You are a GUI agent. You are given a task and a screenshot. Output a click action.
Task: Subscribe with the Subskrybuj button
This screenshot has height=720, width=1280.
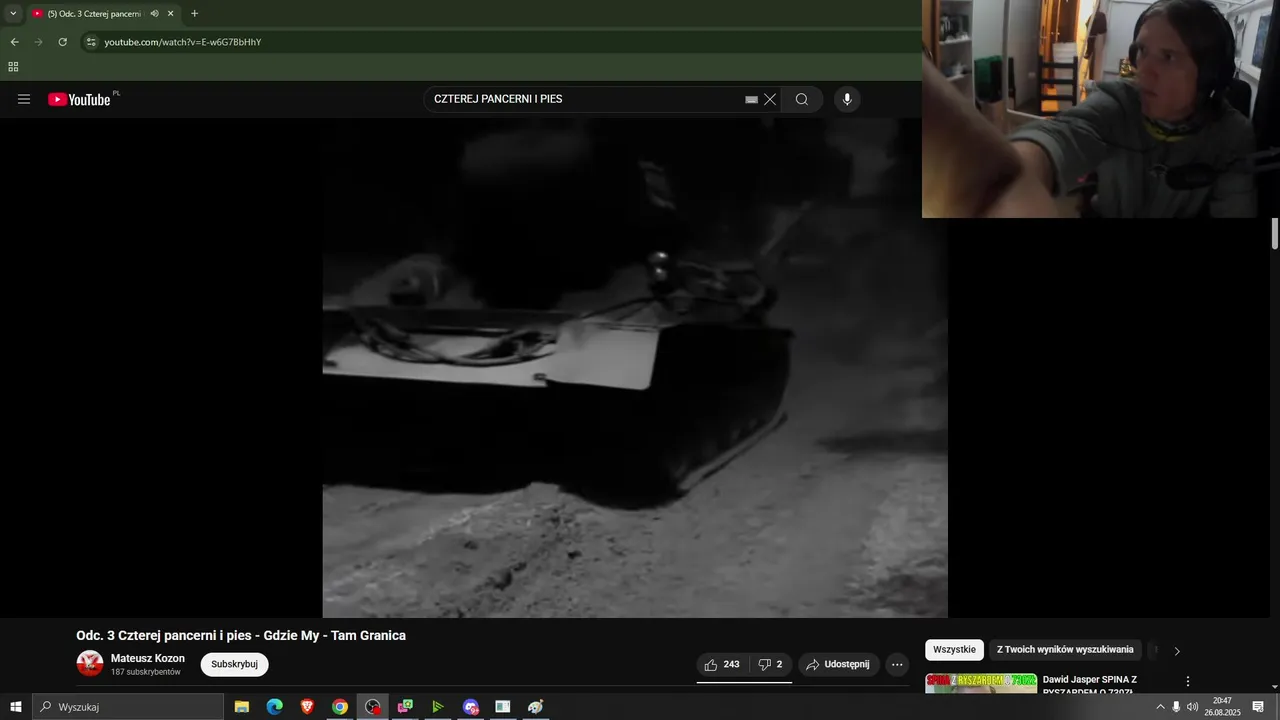[234, 664]
